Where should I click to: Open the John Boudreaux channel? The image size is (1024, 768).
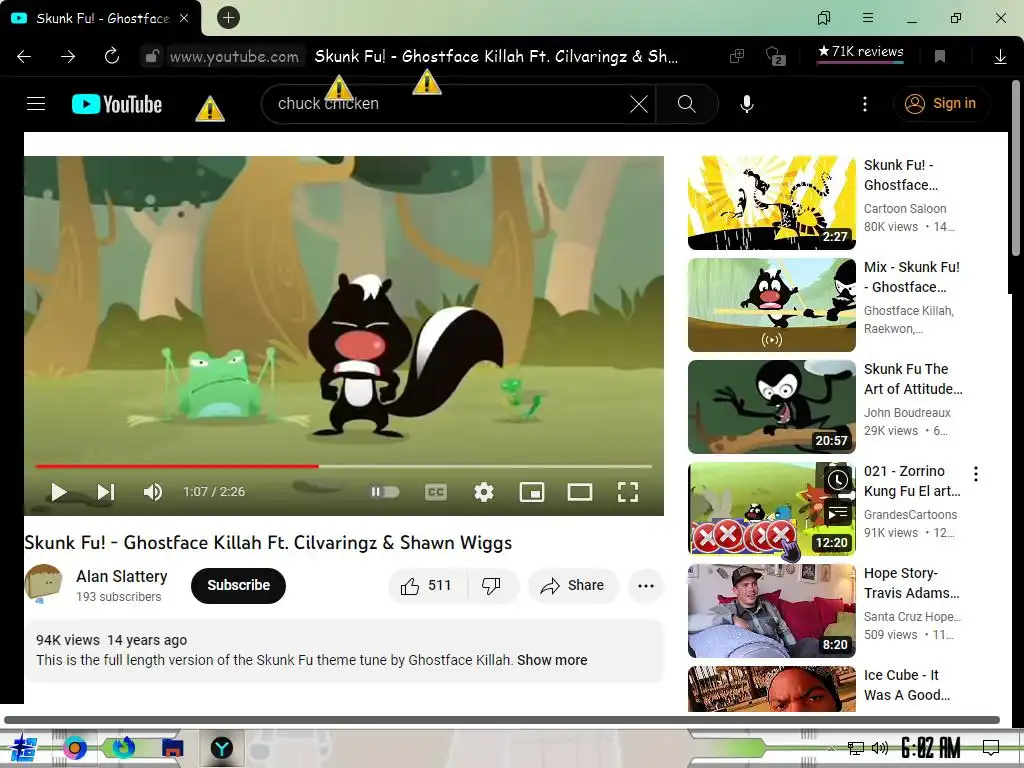(906, 413)
